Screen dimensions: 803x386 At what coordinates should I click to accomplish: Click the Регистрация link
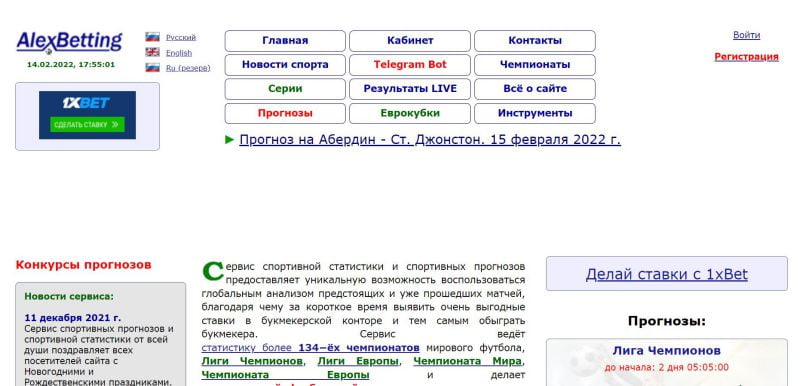746,57
